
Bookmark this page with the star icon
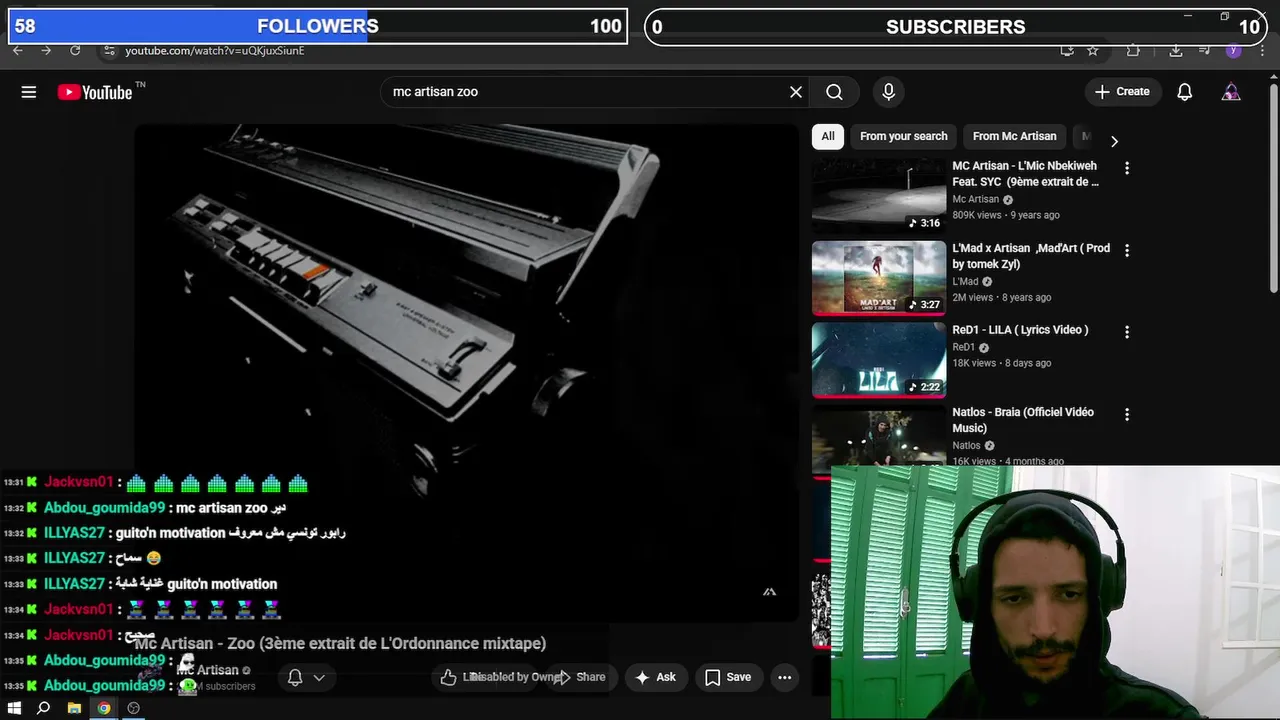[1093, 51]
